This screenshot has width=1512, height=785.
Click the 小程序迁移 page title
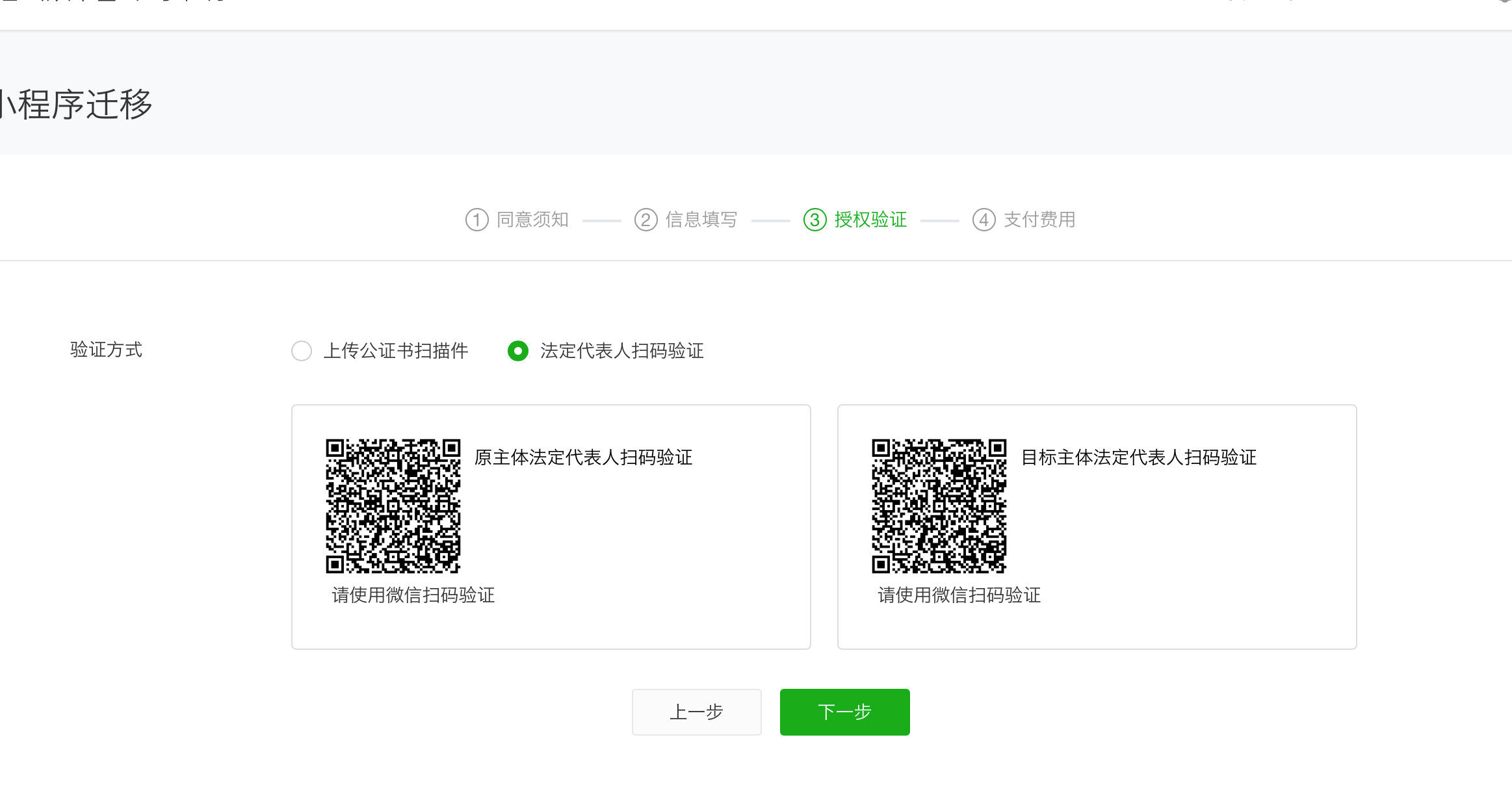[77, 105]
